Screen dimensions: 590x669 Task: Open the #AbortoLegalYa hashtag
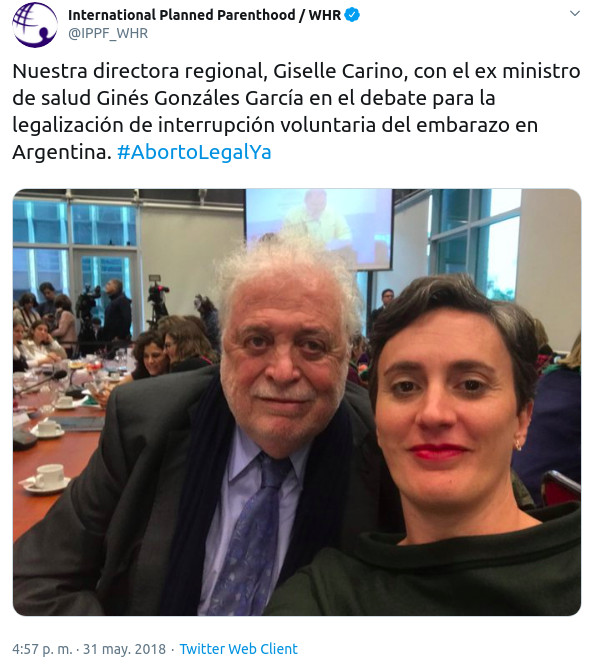[x=194, y=152]
